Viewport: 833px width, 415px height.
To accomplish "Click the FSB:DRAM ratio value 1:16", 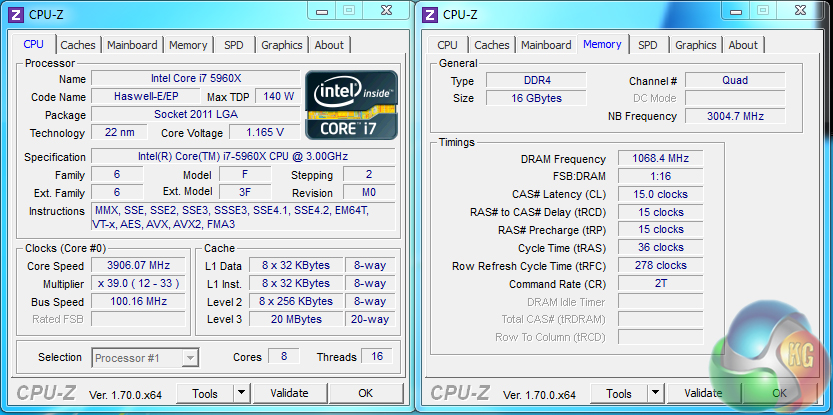I will [x=660, y=176].
